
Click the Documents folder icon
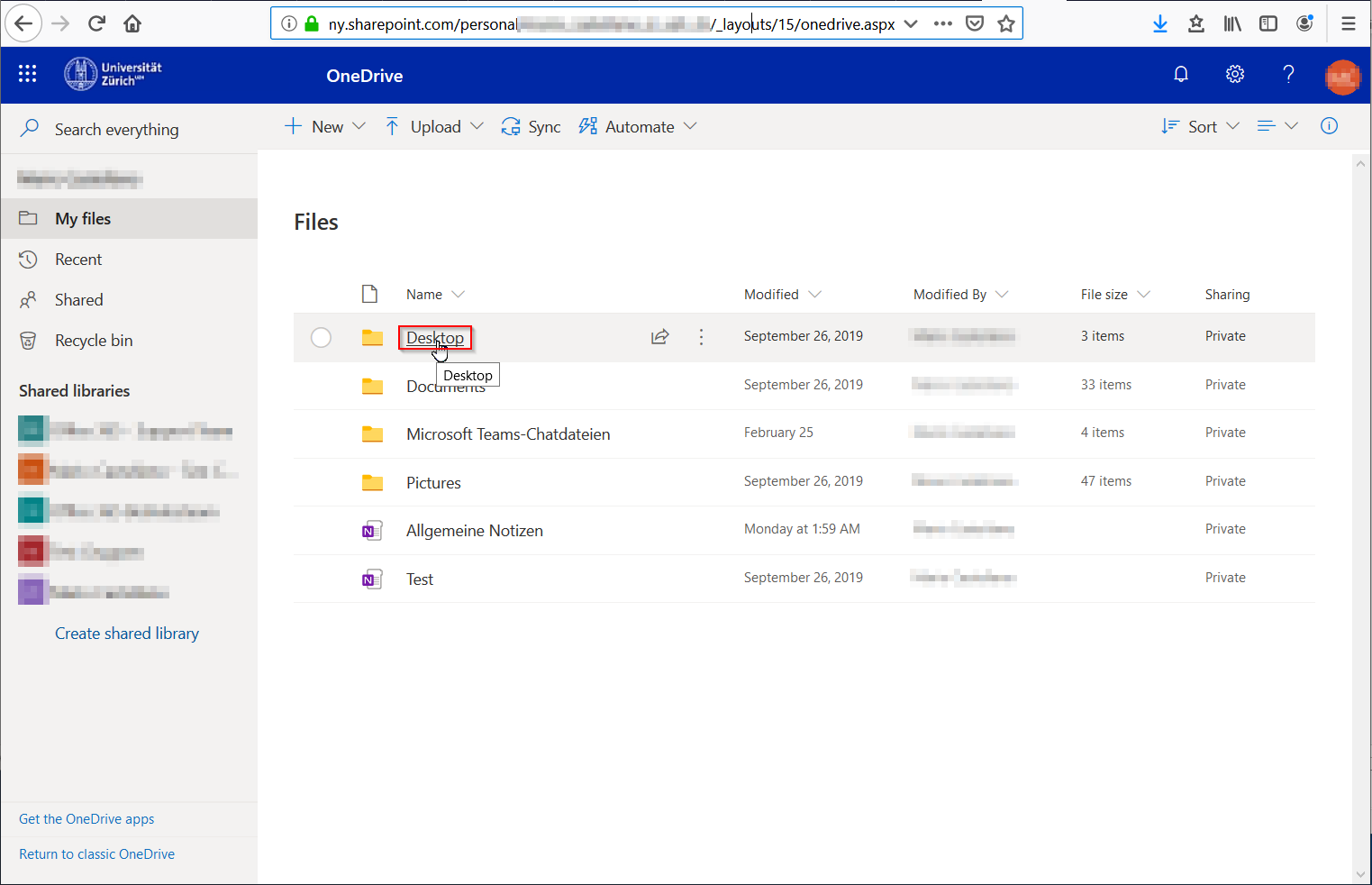coord(372,386)
